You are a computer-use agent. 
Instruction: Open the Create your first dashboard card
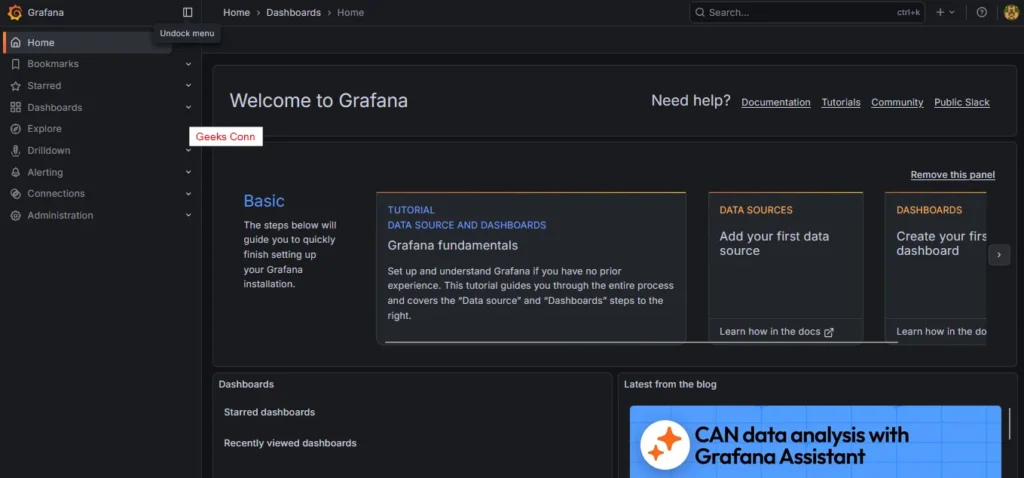click(936, 268)
